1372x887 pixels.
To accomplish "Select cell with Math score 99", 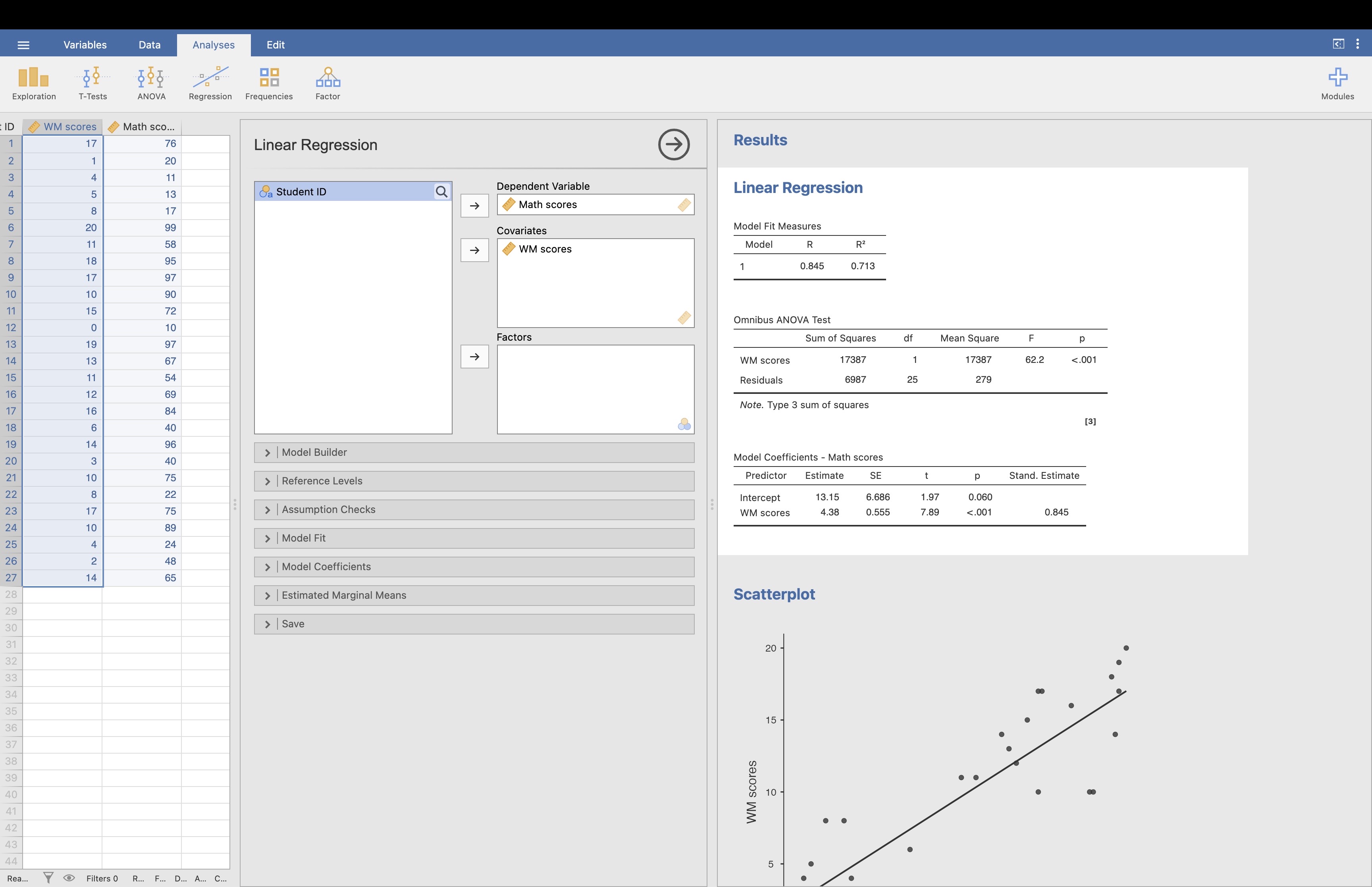I will (142, 228).
